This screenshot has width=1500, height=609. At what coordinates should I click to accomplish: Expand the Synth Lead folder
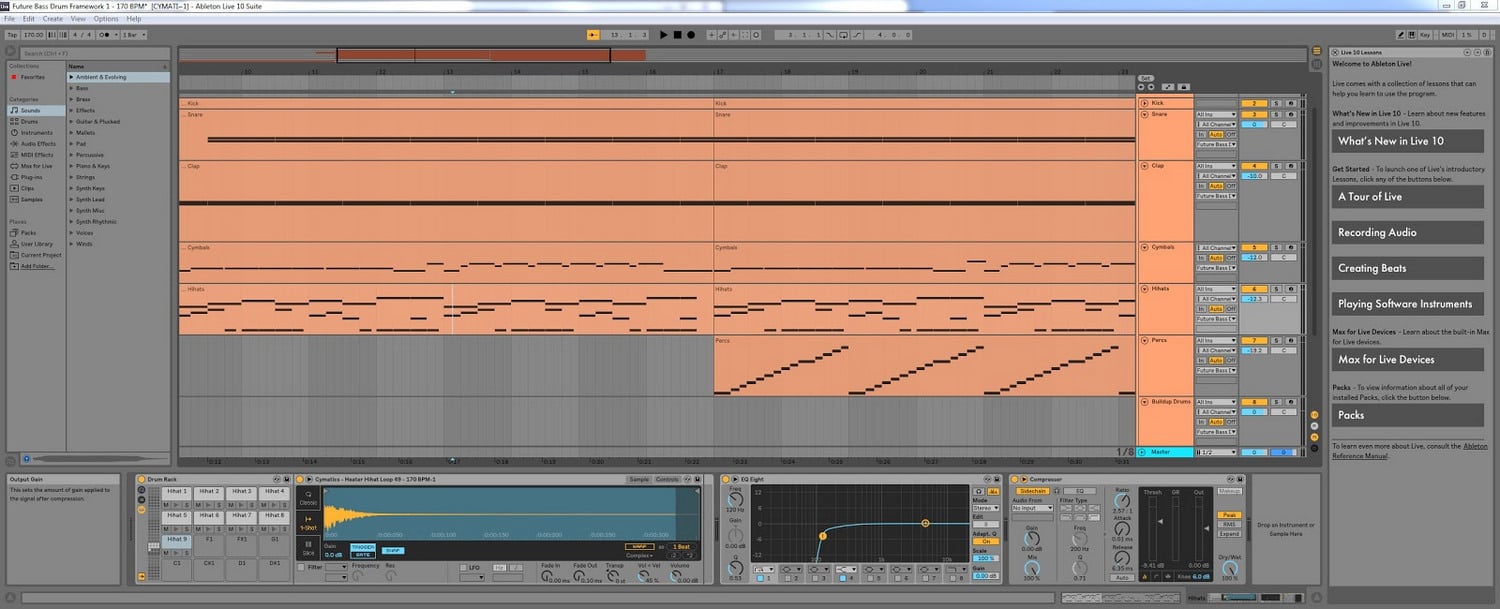pos(71,200)
